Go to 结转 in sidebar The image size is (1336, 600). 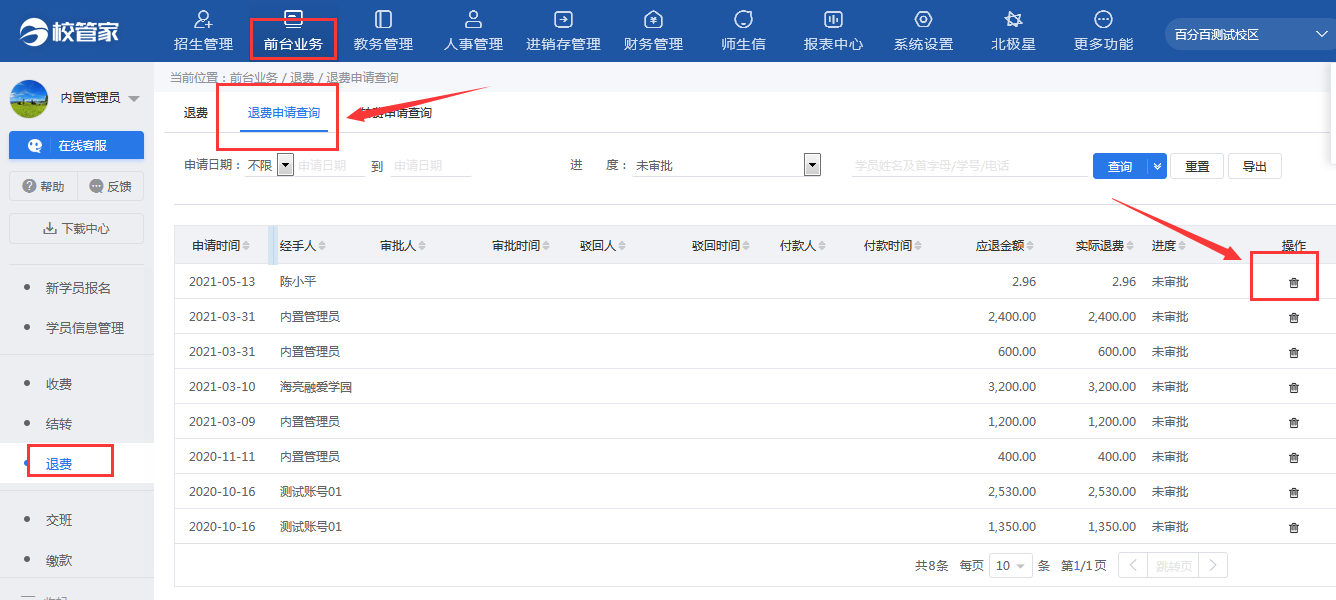click(x=59, y=424)
